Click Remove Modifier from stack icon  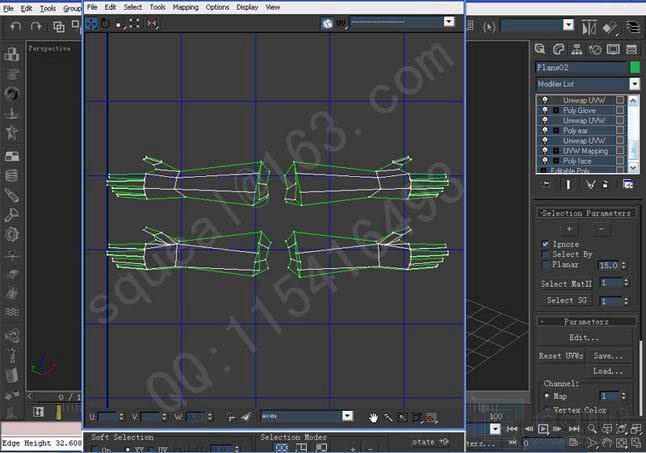605,184
